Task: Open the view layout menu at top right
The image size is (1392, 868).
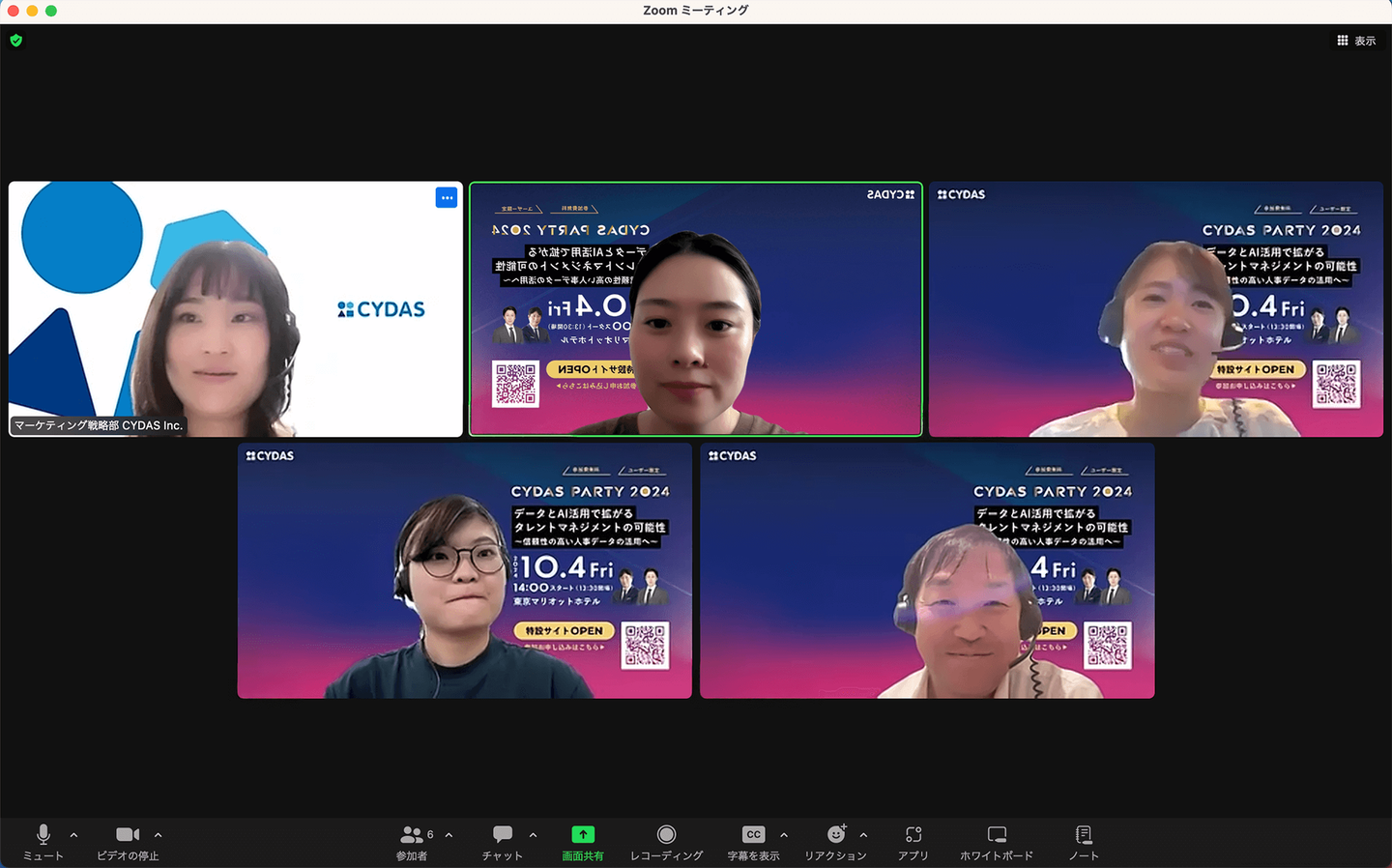Action: [x=1356, y=41]
